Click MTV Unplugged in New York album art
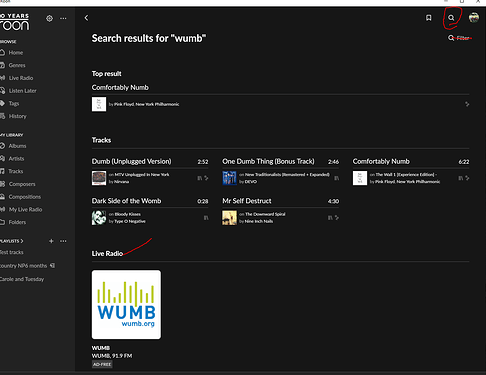Viewport: 486px width, 375px height. (99, 178)
